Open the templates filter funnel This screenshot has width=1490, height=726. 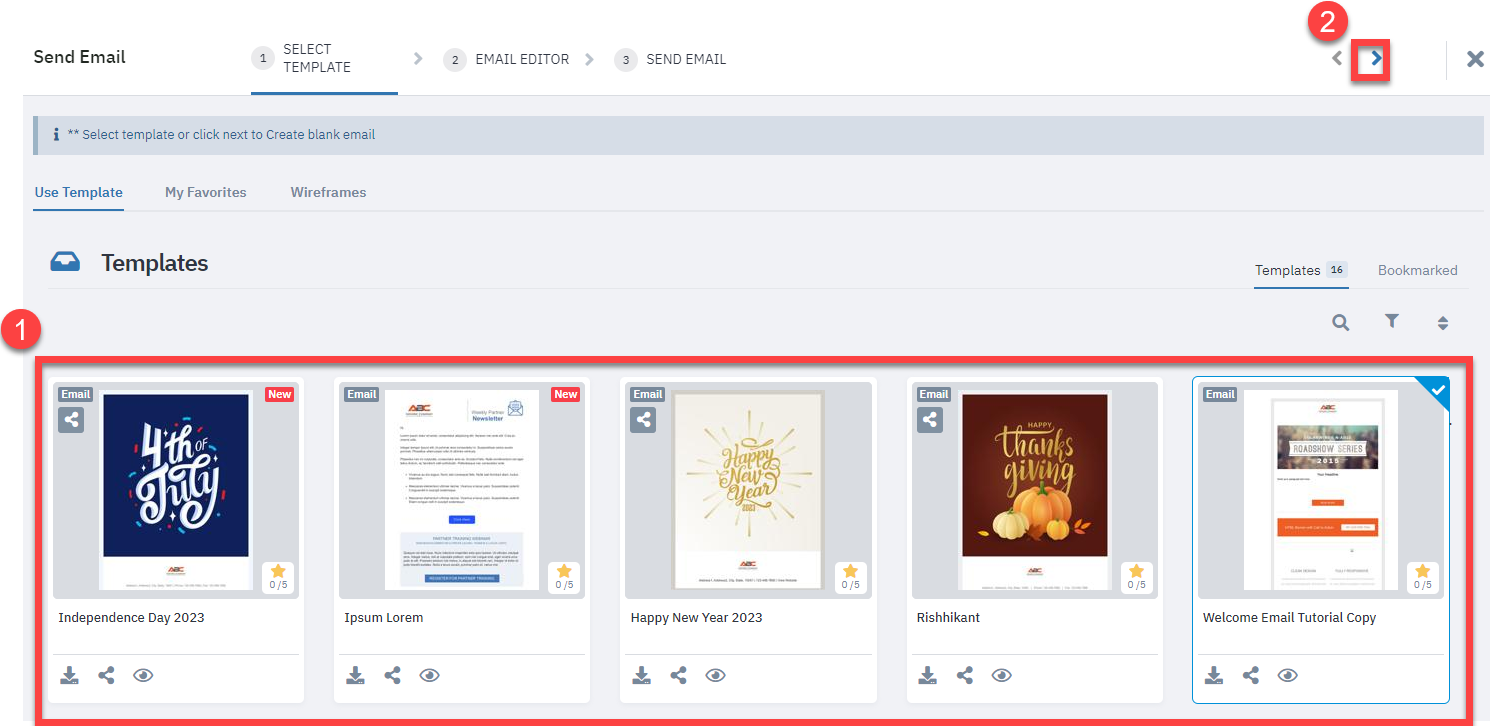[x=1391, y=321]
